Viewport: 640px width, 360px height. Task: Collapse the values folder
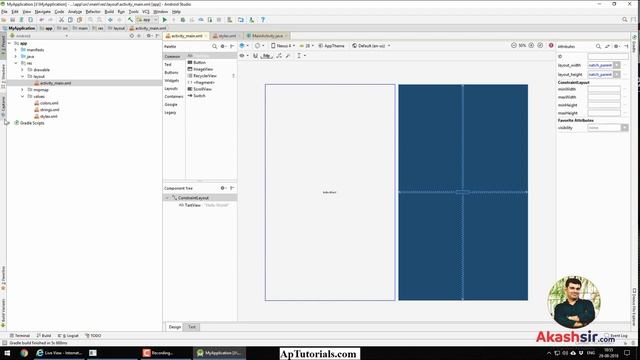point(22,96)
